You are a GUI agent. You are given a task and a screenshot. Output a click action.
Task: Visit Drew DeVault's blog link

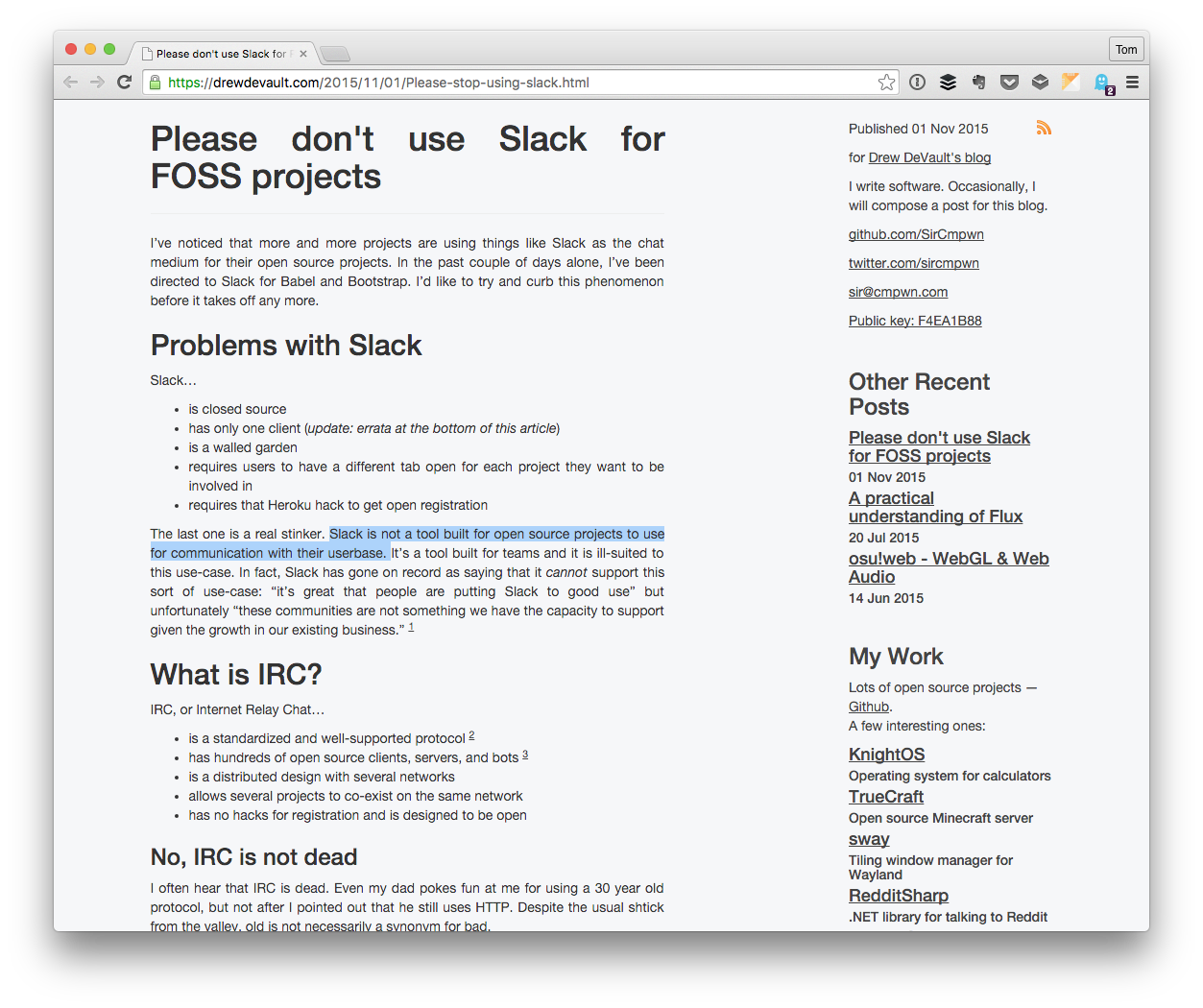point(928,156)
